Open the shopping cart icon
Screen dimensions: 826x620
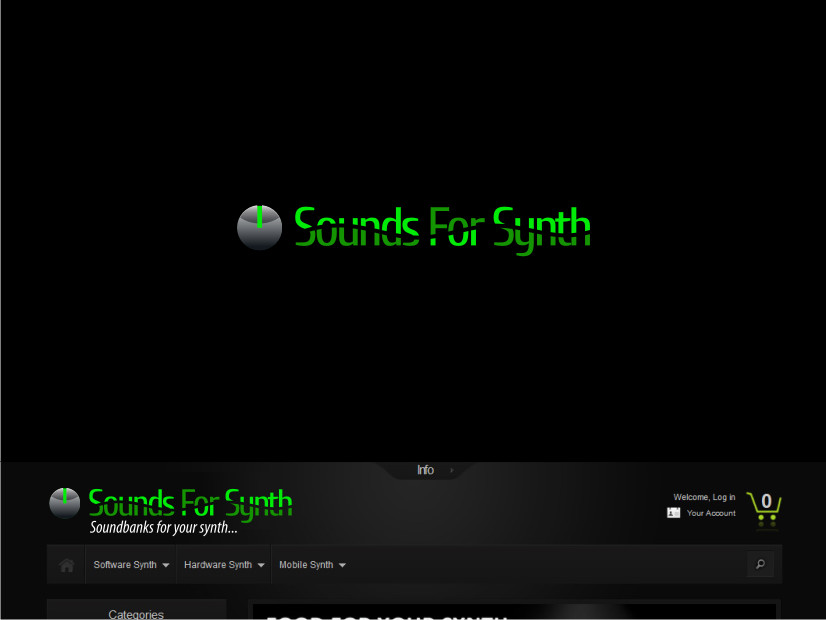point(764,509)
